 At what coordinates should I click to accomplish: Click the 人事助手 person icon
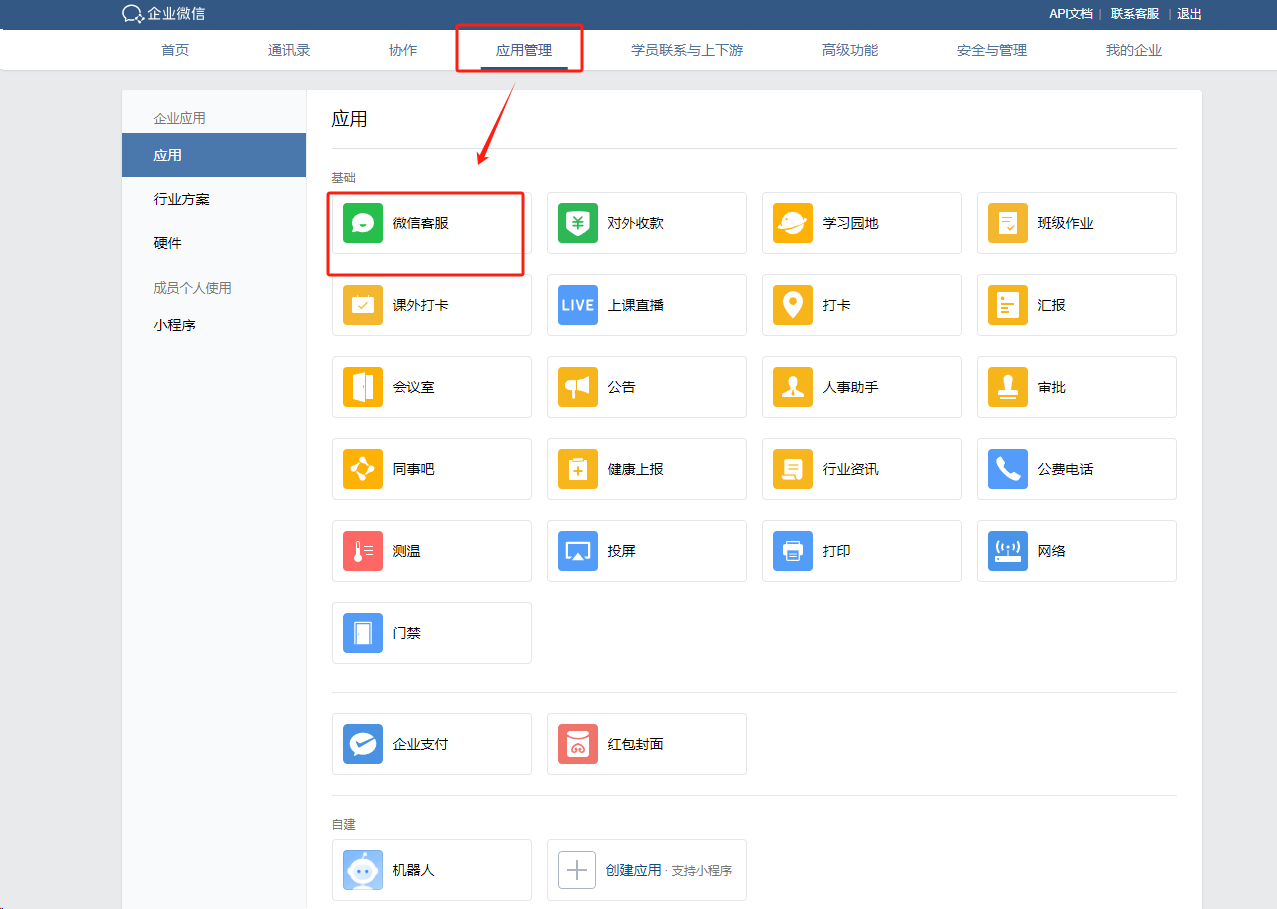793,387
